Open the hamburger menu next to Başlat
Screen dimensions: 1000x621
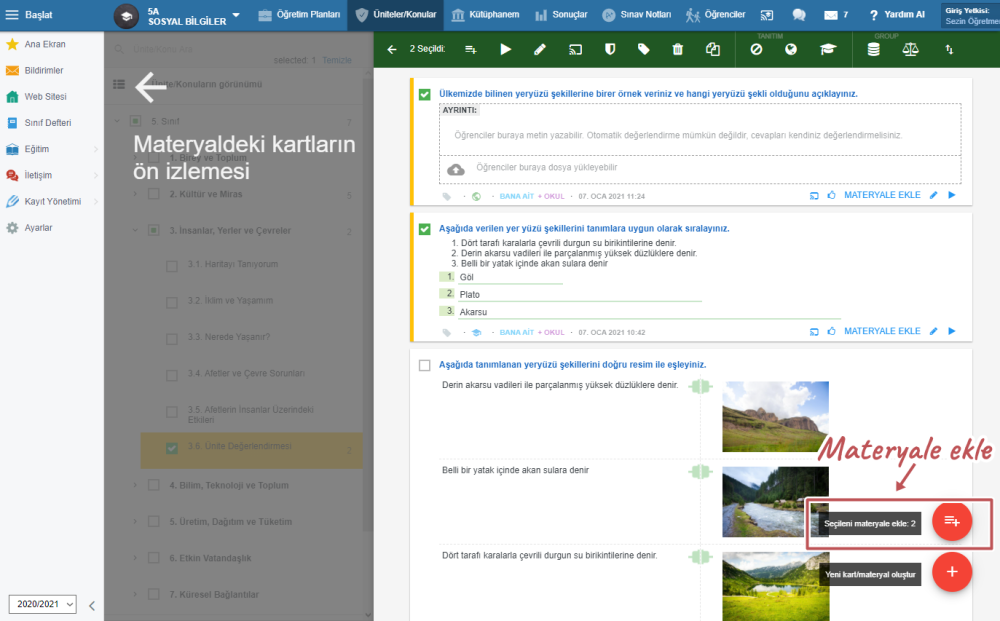pyautogui.click(x=11, y=14)
